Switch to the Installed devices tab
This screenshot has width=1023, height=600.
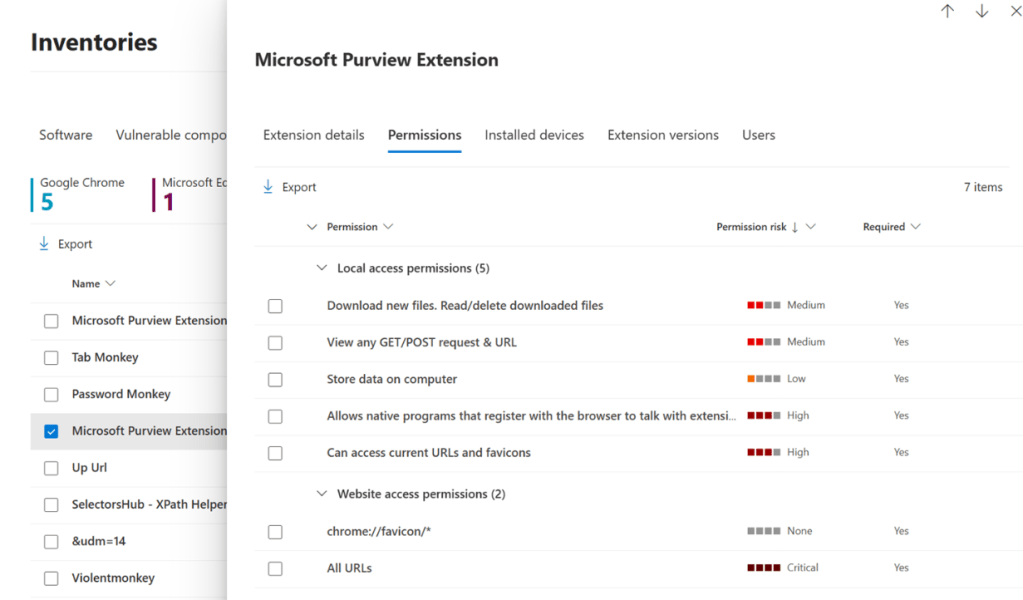(x=534, y=135)
